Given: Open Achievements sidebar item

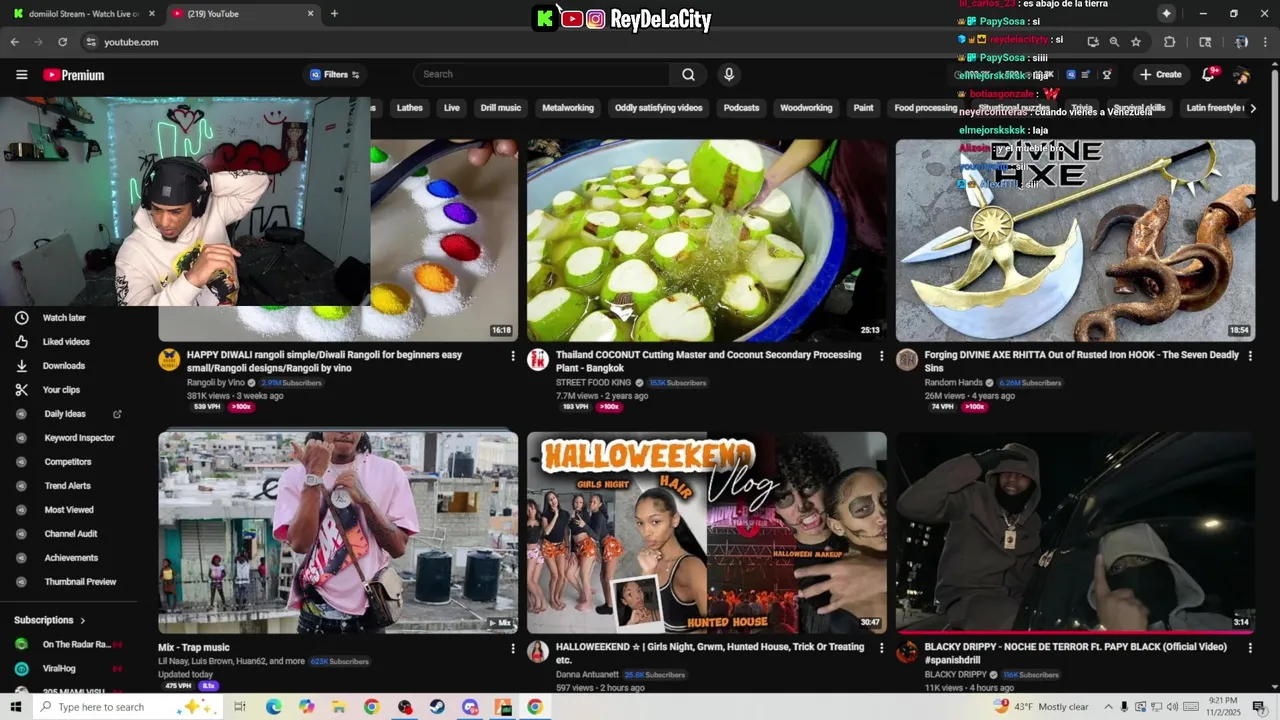Looking at the screenshot, I should pos(71,558).
